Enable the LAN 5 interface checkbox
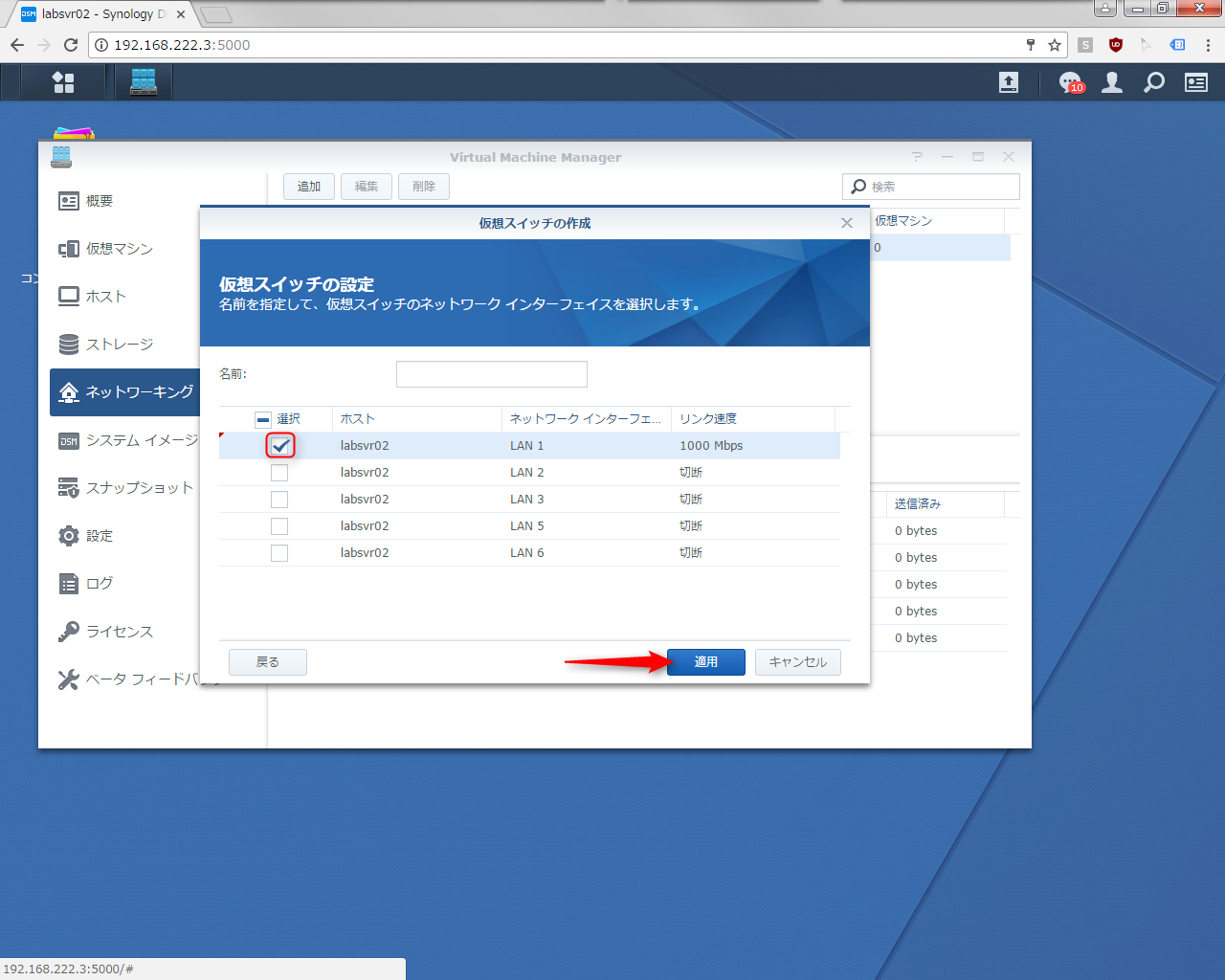 279,526
